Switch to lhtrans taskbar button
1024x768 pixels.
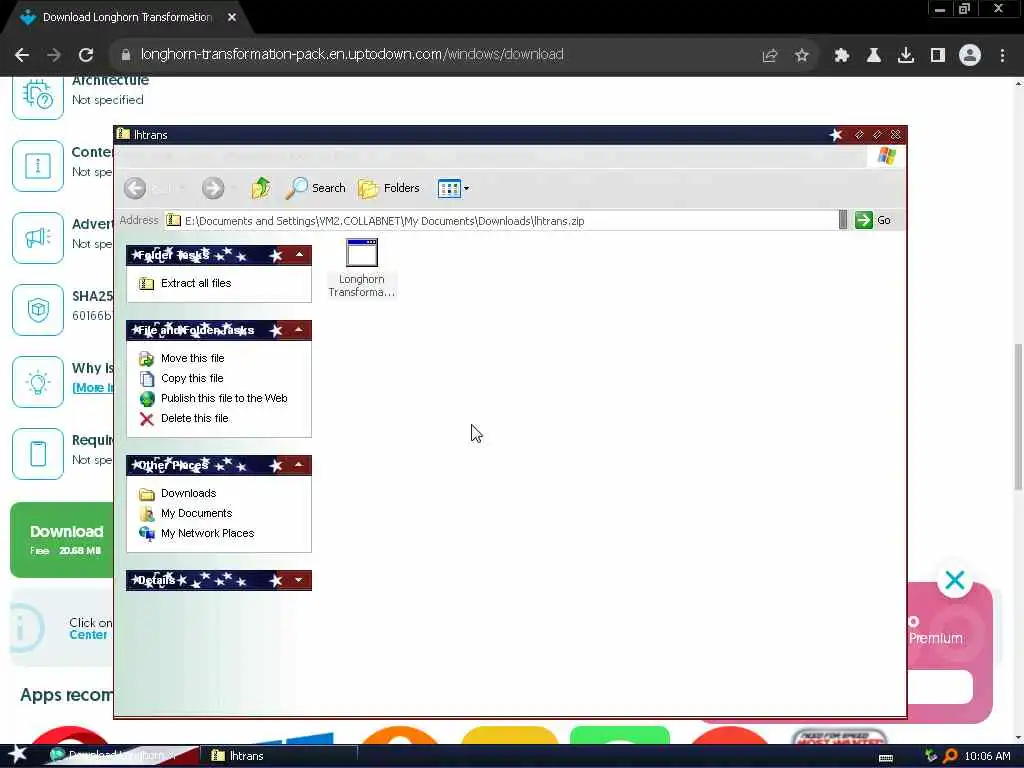click(281, 756)
